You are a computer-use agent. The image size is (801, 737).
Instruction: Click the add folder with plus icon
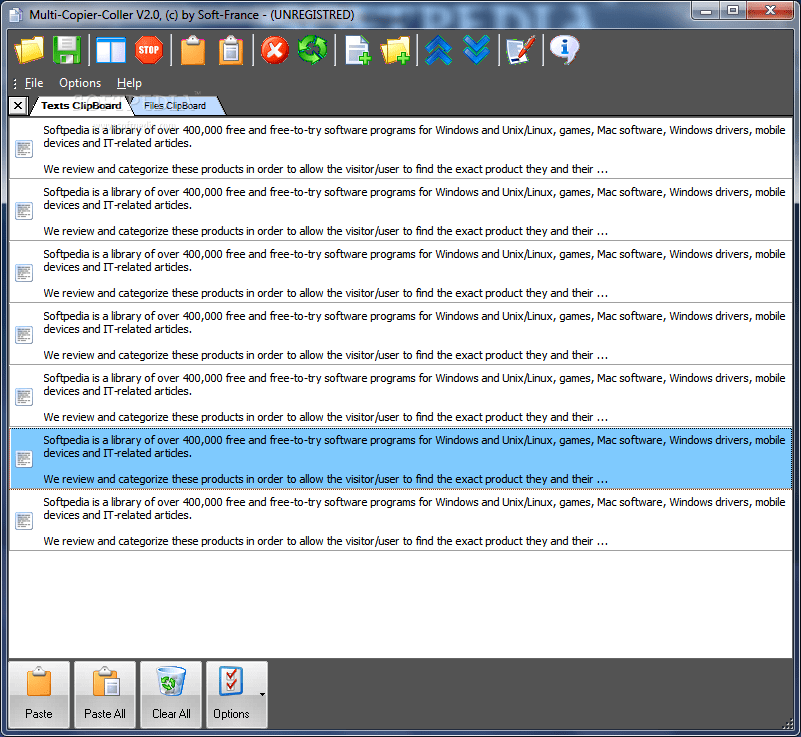coord(395,50)
